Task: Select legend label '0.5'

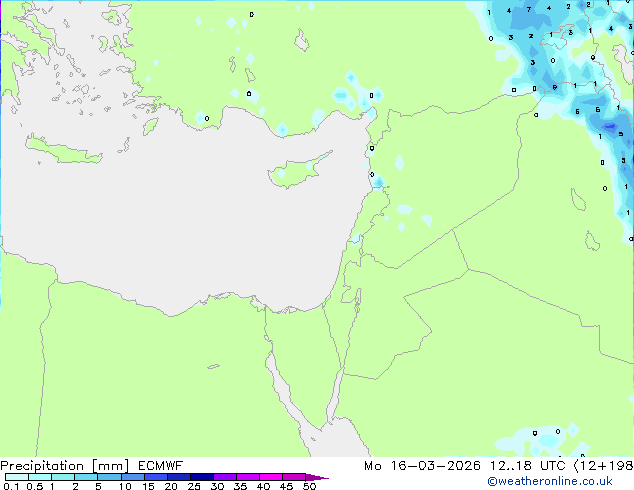Action: pyautogui.click(x=34, y=486)
